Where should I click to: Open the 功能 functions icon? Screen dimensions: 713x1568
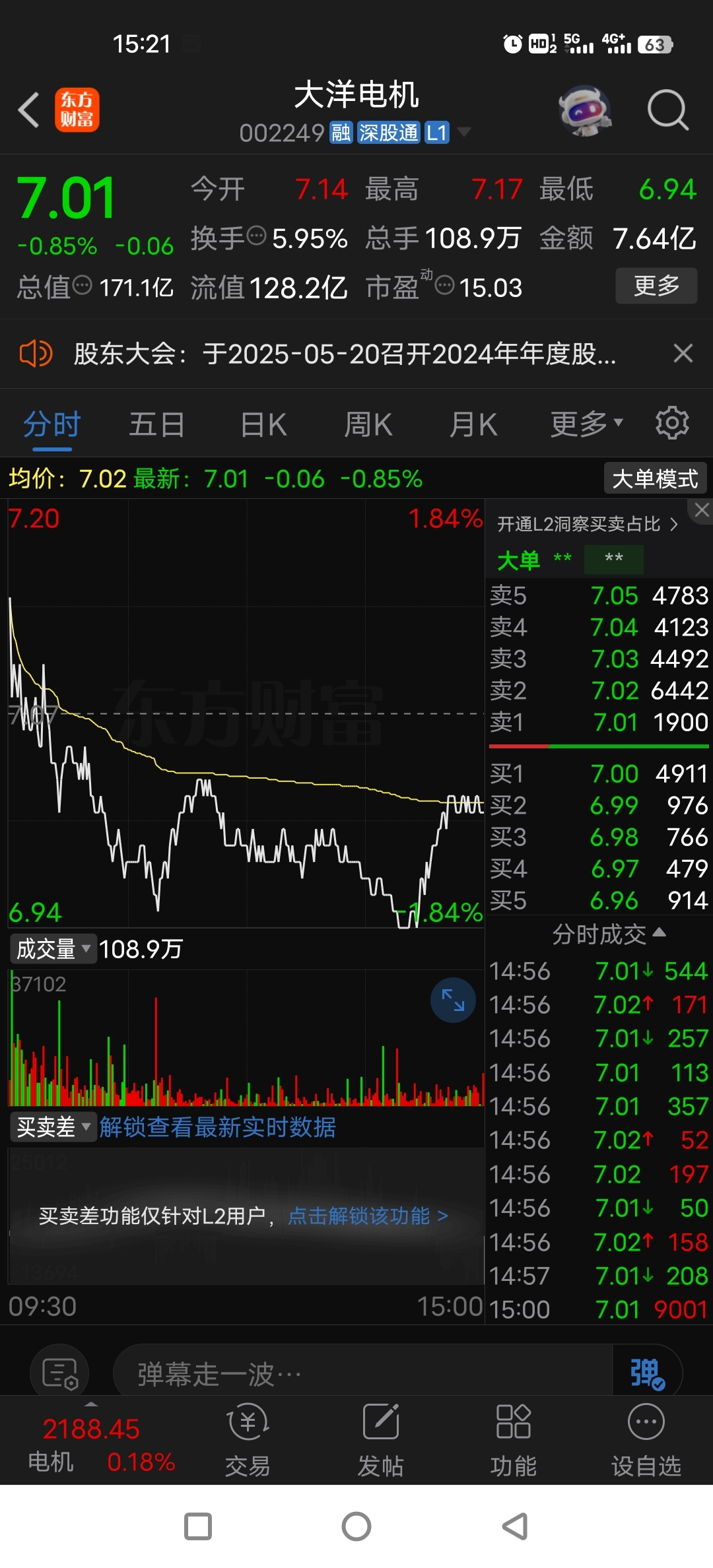point(513,1440)
